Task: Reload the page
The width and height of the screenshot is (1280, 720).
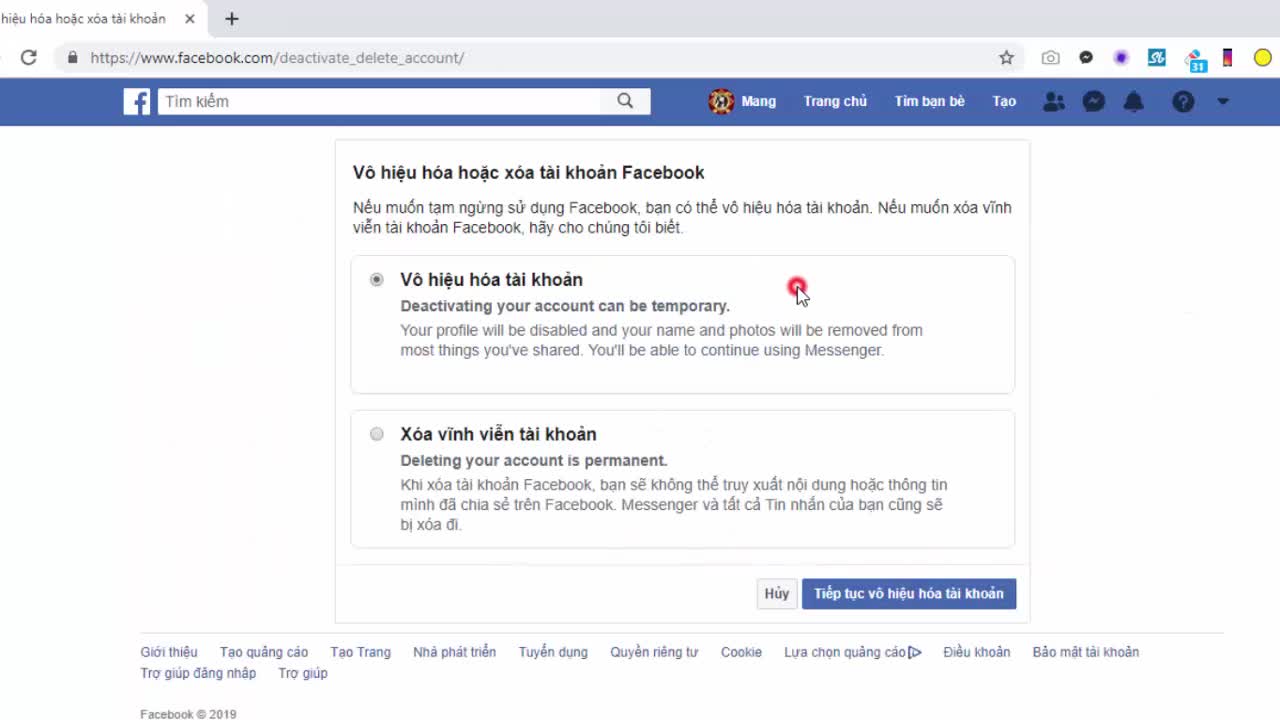Action: pyautogui.click(x=29, y=58)
